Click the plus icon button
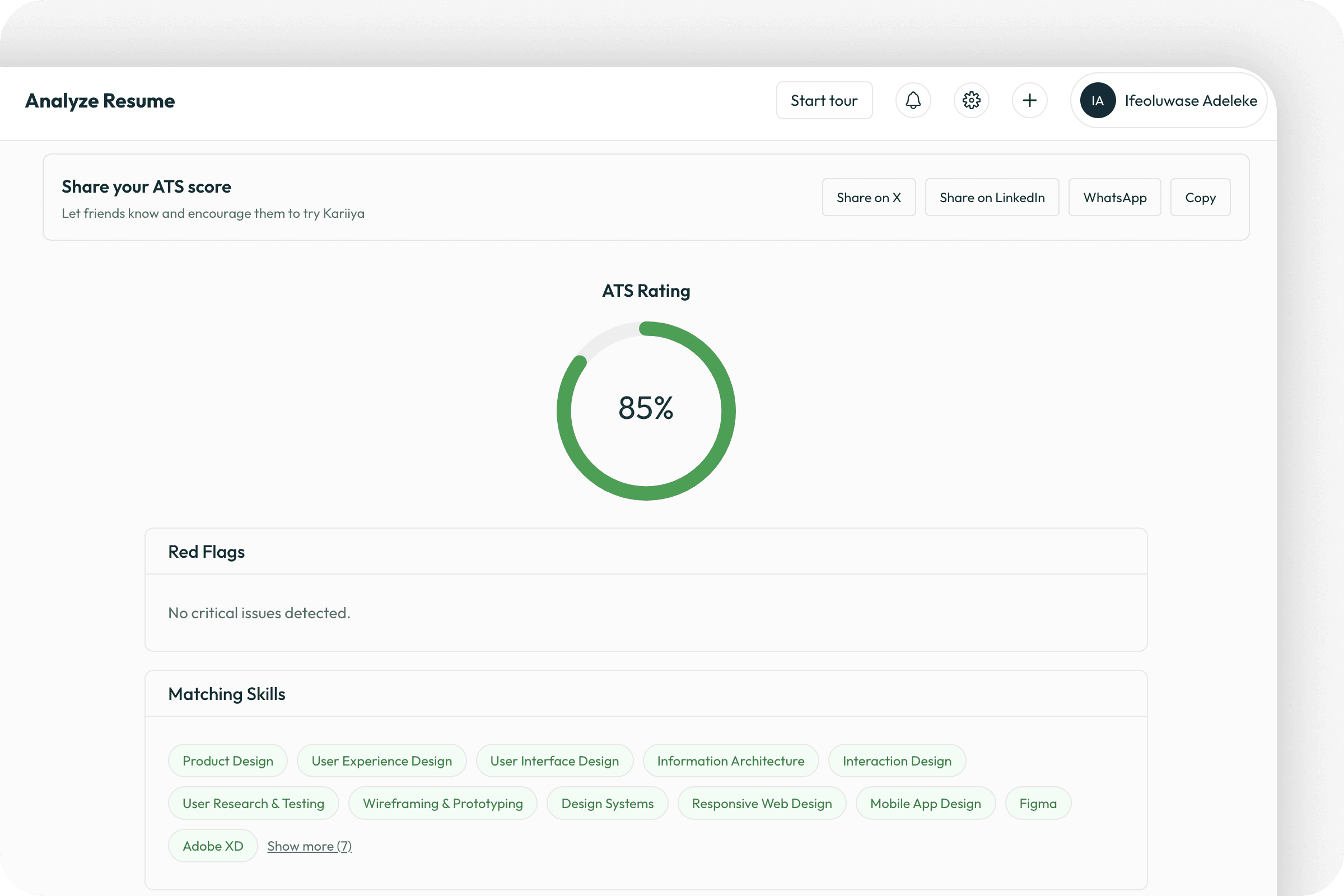The height and width of the screenshot is (896, 1344). [1030, 101]
